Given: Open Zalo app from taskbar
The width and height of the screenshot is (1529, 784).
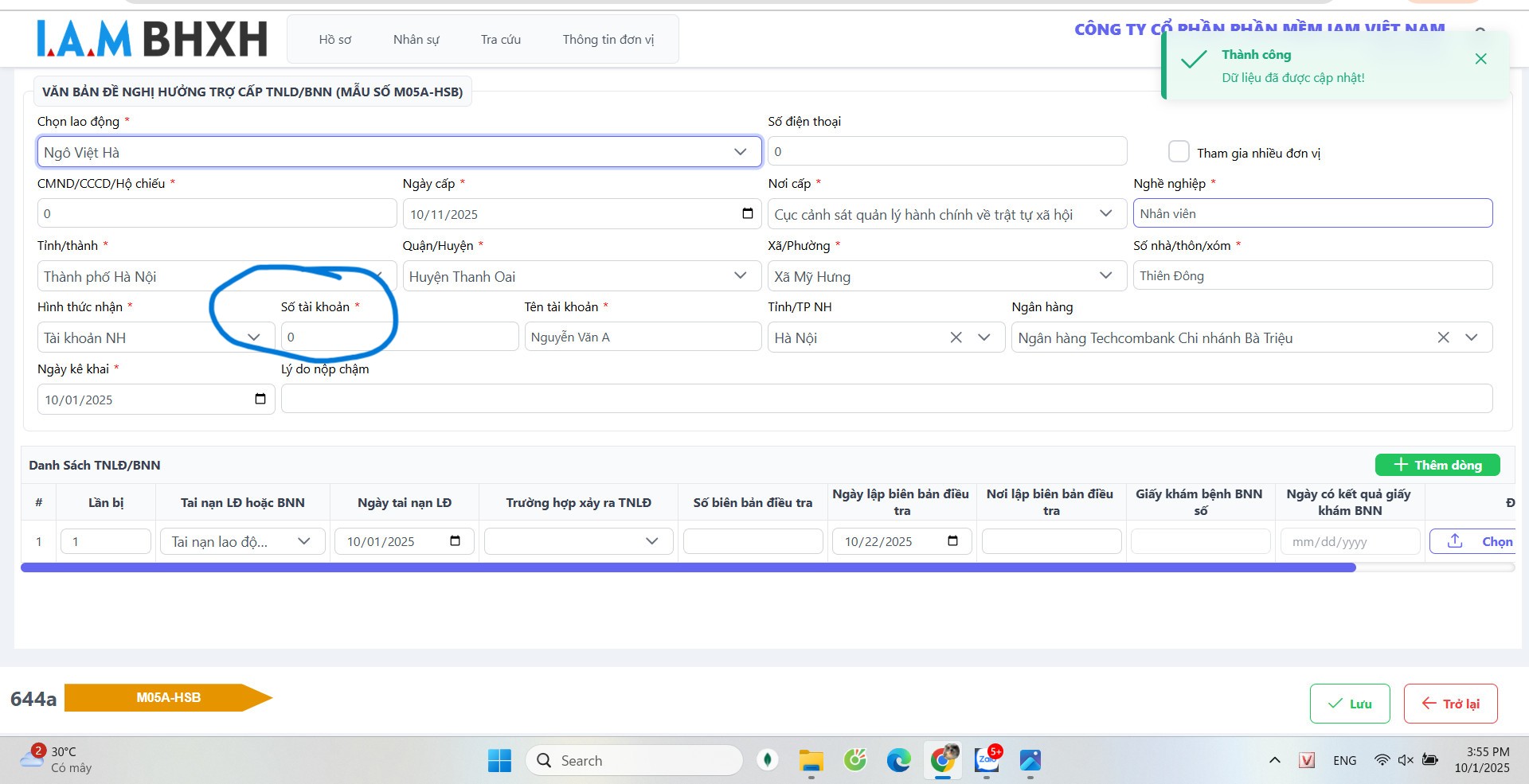Looking at the screenshot, I should [987, 761].
